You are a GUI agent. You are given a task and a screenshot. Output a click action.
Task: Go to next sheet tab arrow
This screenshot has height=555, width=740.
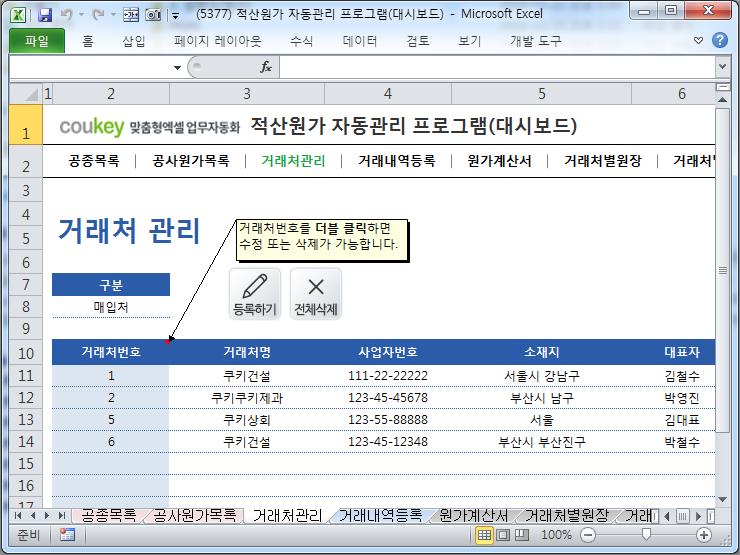click(x=47, y=515)
